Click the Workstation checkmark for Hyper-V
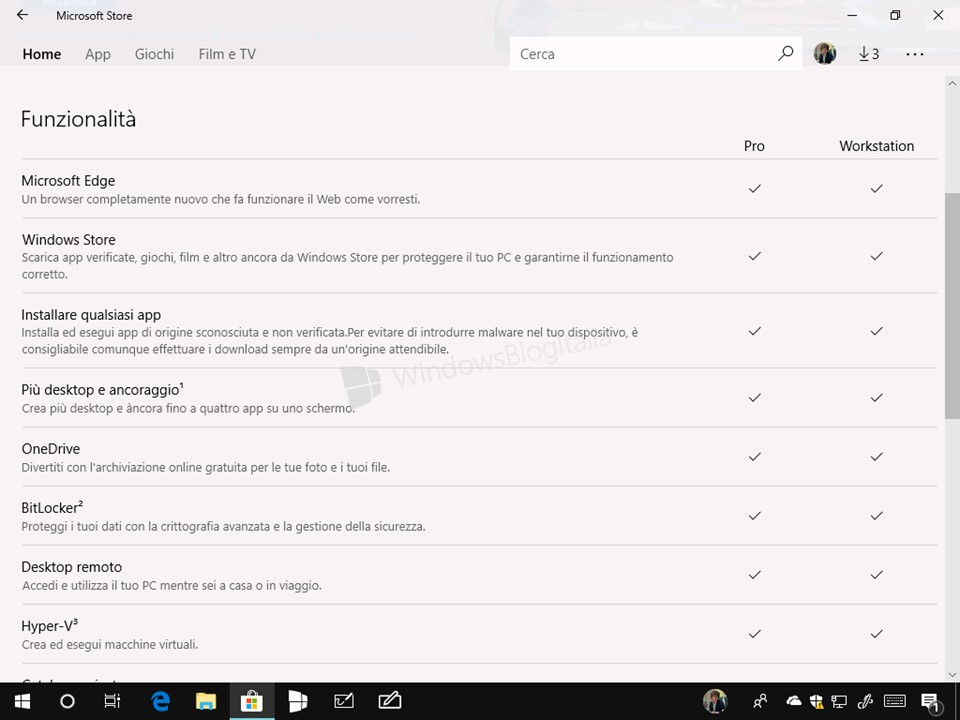The height and width of the screenshot is (720, 960). pyautogui.click(x=877, y=634)
